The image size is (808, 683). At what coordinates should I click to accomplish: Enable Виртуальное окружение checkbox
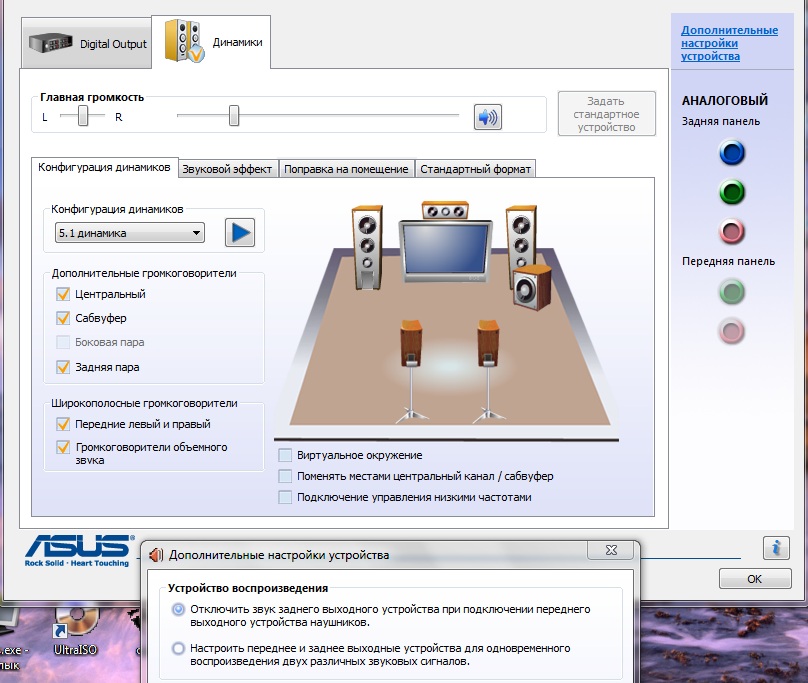pos(285,455)
